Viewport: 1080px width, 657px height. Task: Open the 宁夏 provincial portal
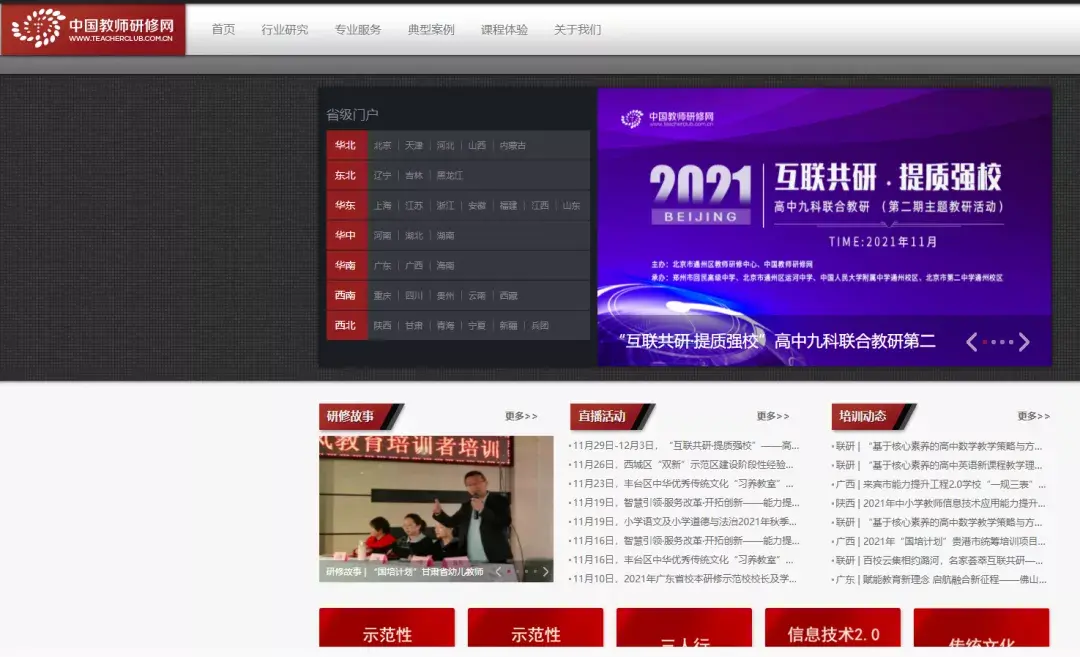point(477,326)
